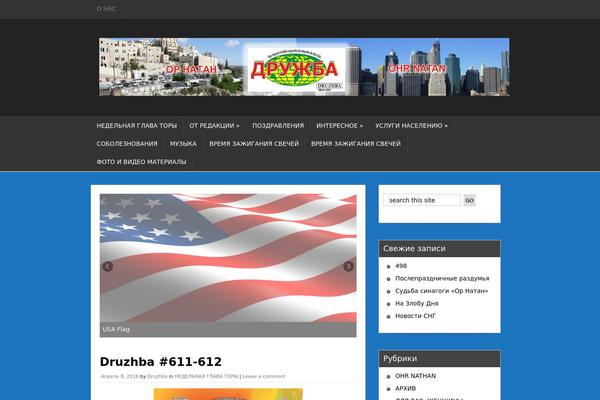600x400 pixels.
Task: Open the О НАС top link
Action: tap(106, 8)
